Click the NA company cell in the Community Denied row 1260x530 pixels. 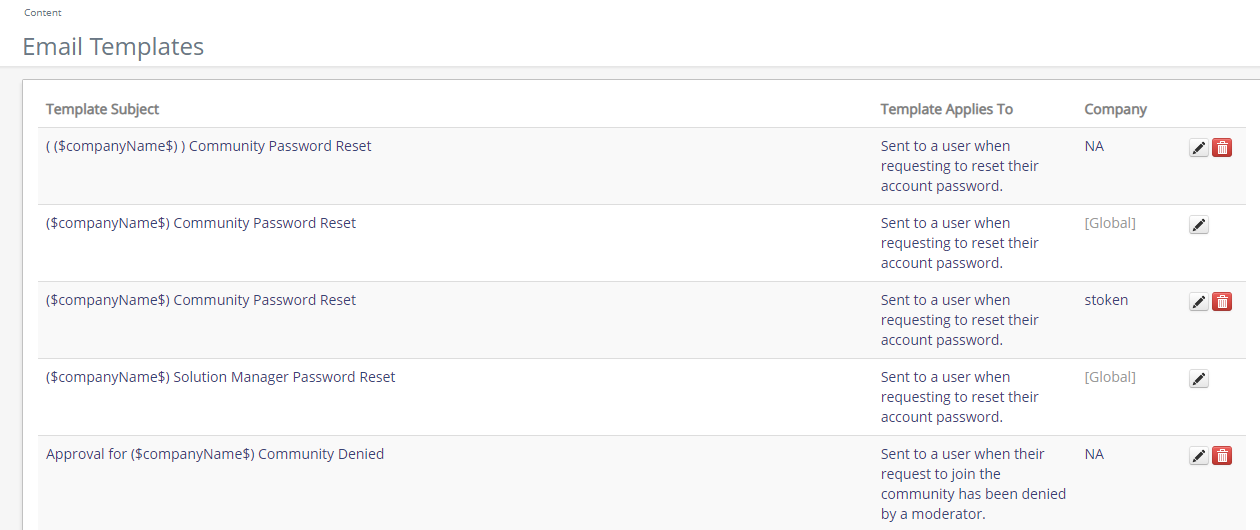[1094, 454]
